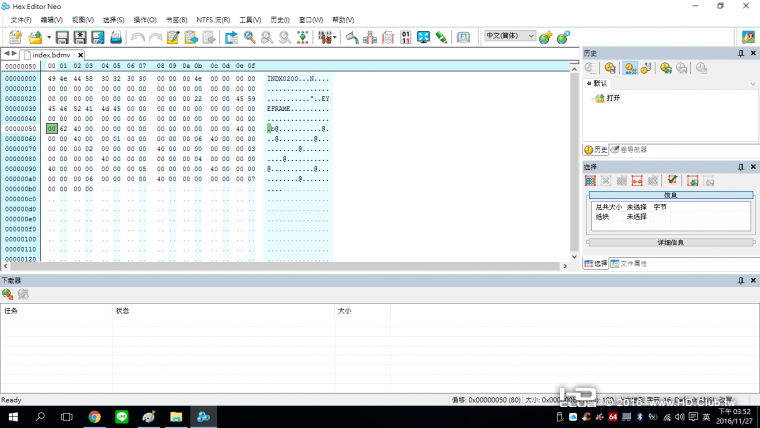Screen dimensions: 760x428
Task: Click the row offset 00000030
Action: coord(21,109)
